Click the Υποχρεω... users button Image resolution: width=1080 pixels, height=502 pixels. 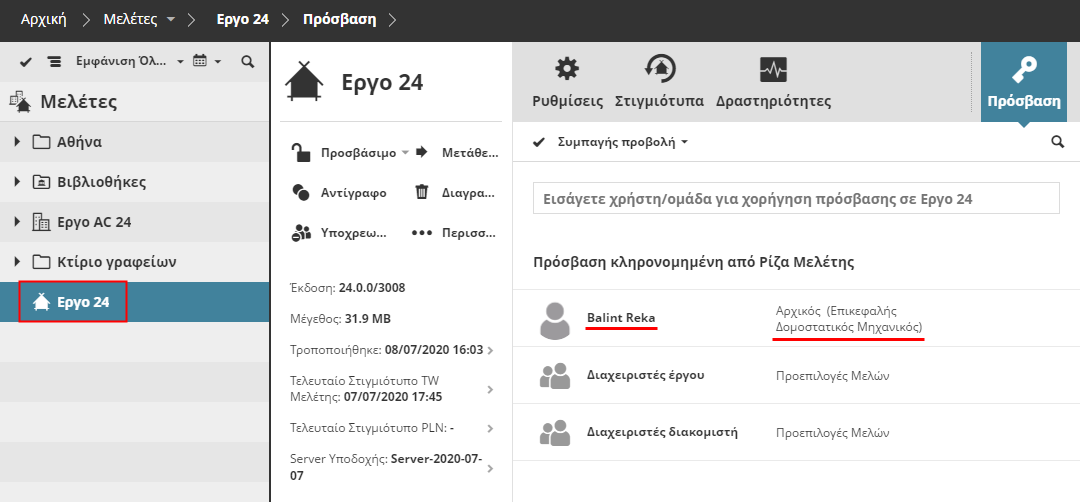339,233
